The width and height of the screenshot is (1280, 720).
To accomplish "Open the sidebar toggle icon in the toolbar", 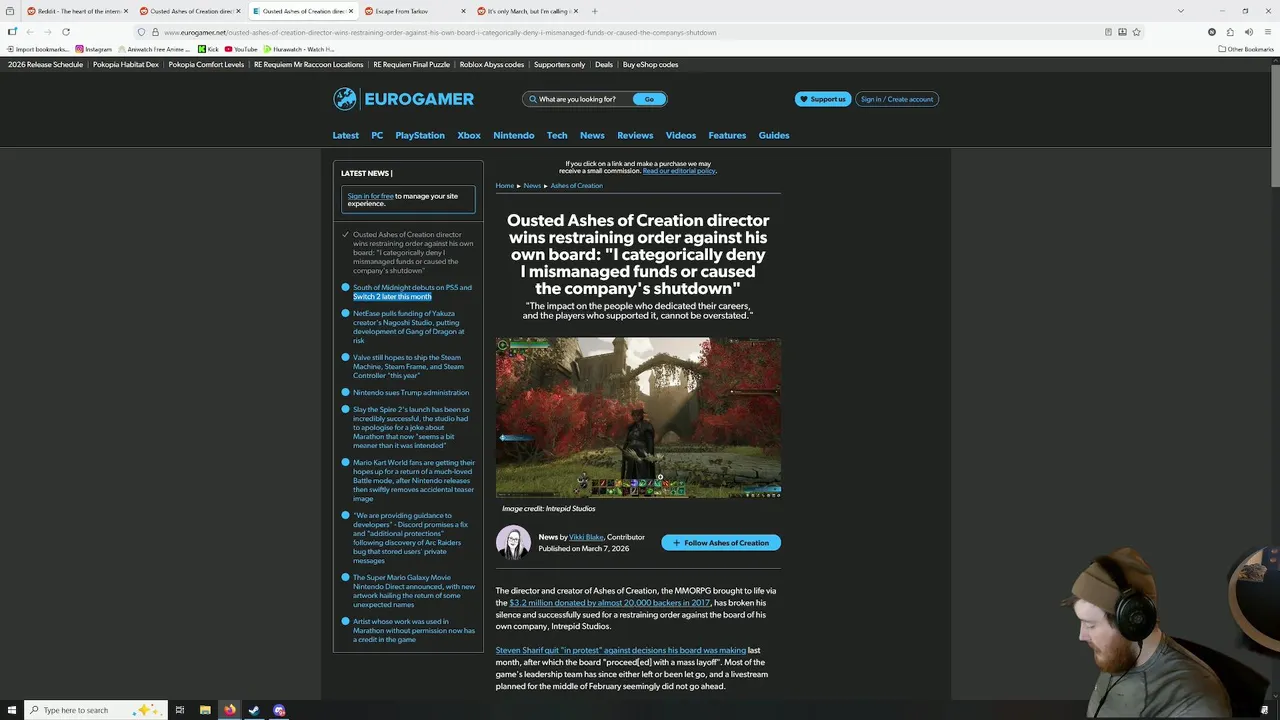I will click(x=12, y=32).
